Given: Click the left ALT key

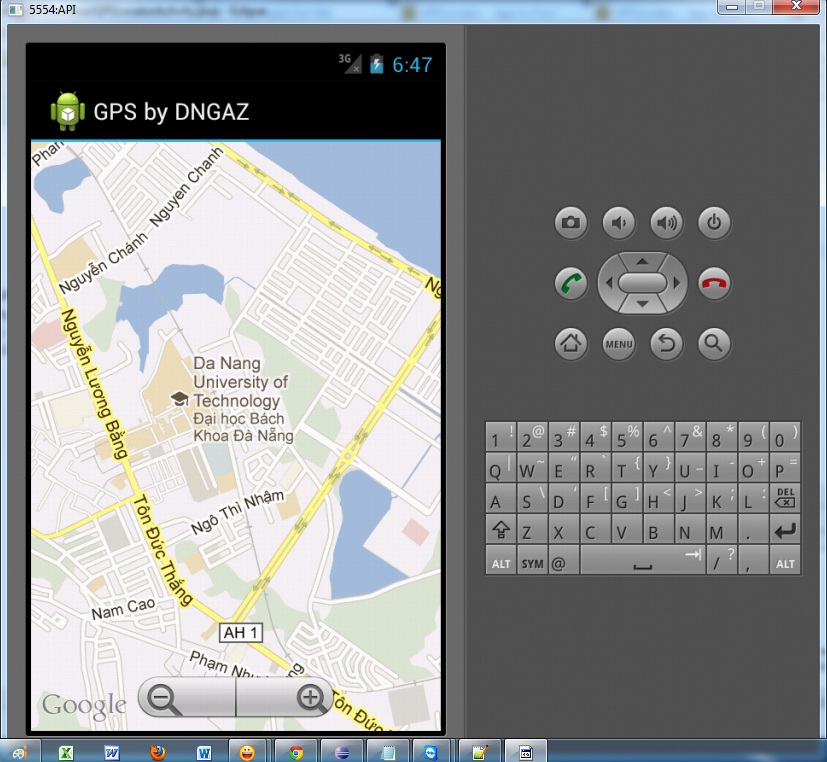Looking at the screenshot, I should point(501,561).
